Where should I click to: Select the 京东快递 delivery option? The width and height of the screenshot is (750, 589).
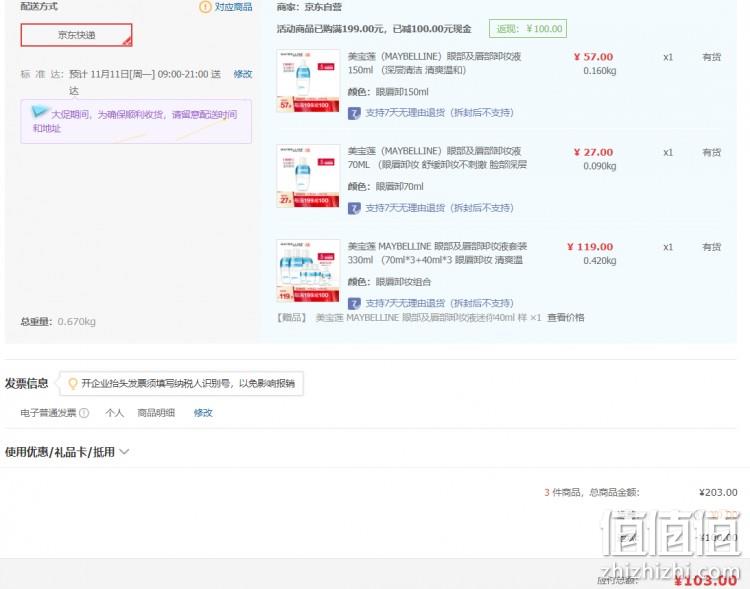76,35
